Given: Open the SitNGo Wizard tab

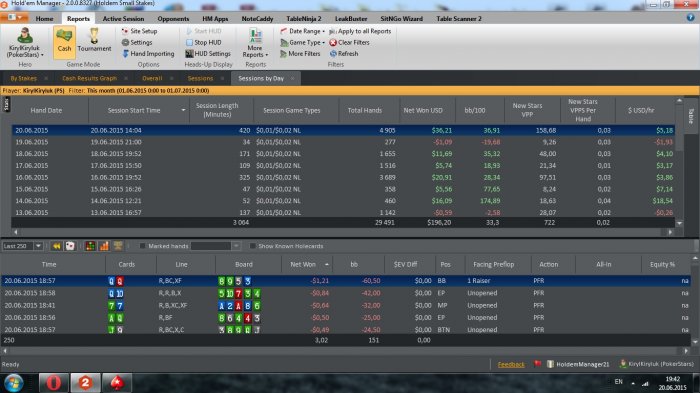Looking at the screenshot, I should (x=401, y=19).
